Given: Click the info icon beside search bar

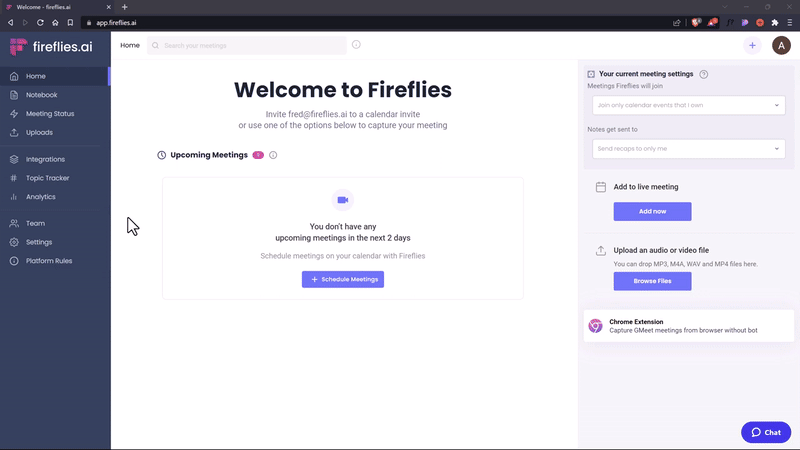Looking at the screenshot, I should (356, 44).
